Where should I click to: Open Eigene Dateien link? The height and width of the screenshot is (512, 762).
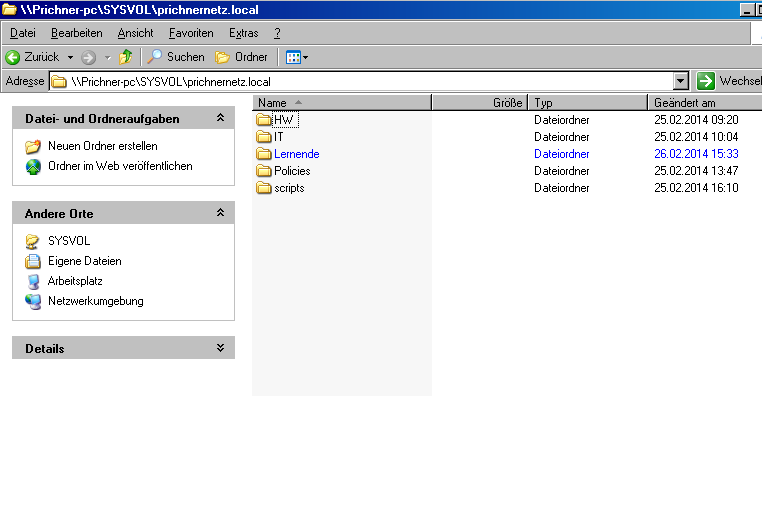[x=85, y=261]
